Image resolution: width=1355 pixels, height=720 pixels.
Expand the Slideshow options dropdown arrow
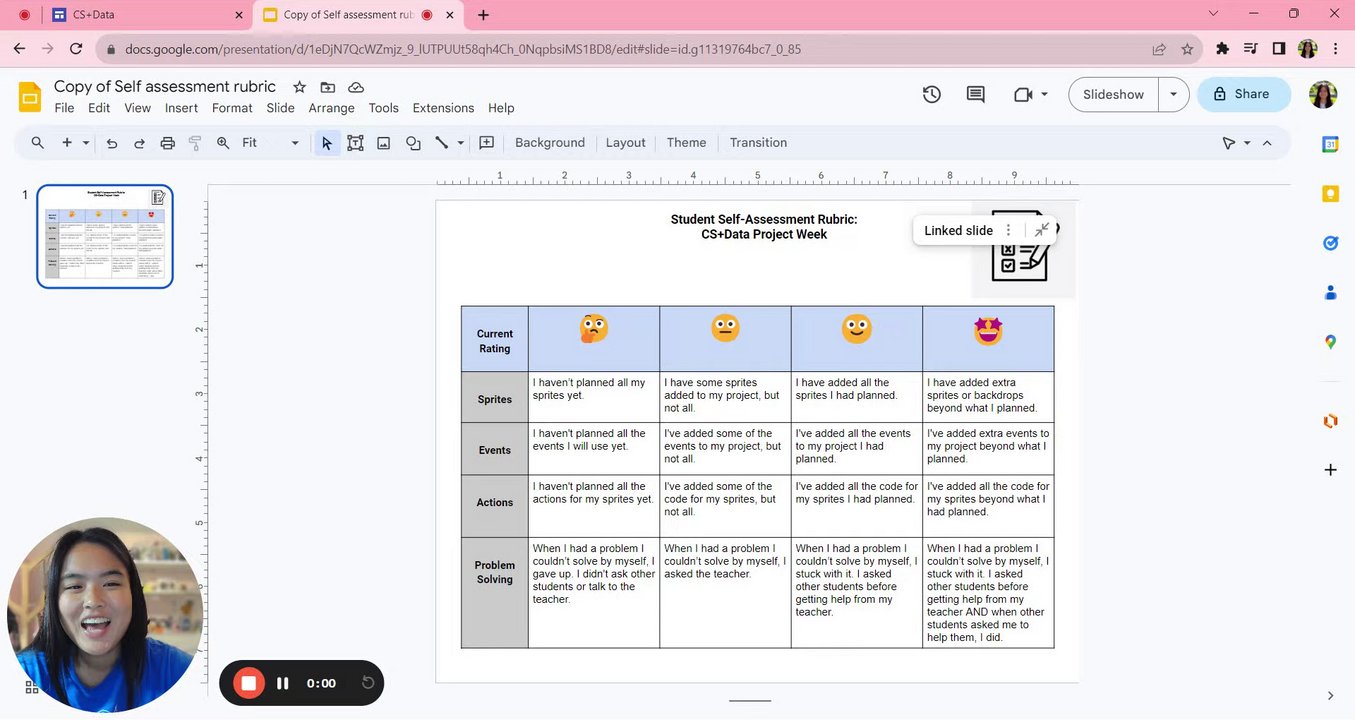click(x=1174, y=94)
